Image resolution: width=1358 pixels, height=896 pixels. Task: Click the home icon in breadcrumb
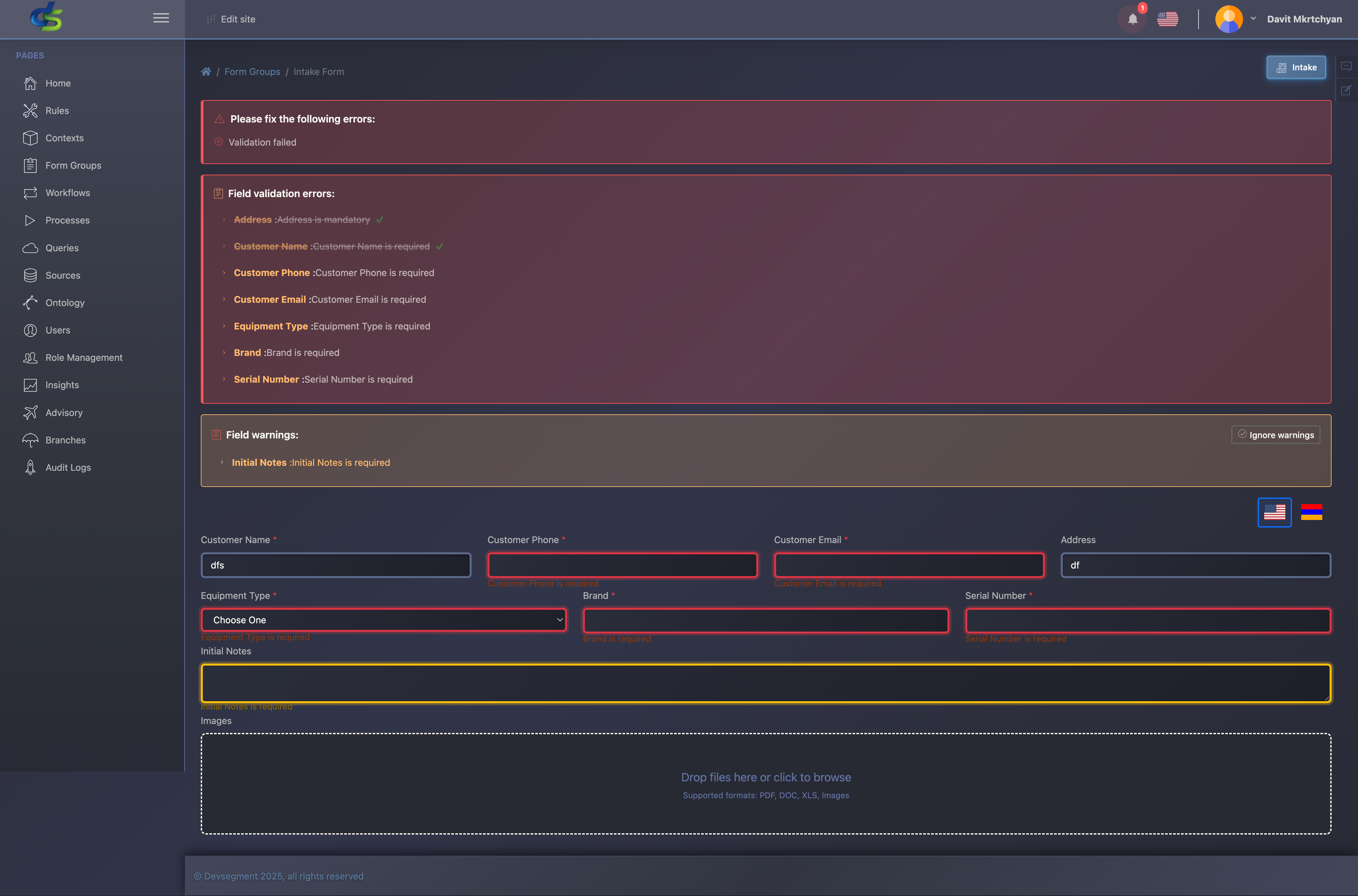tap(206, 71)
